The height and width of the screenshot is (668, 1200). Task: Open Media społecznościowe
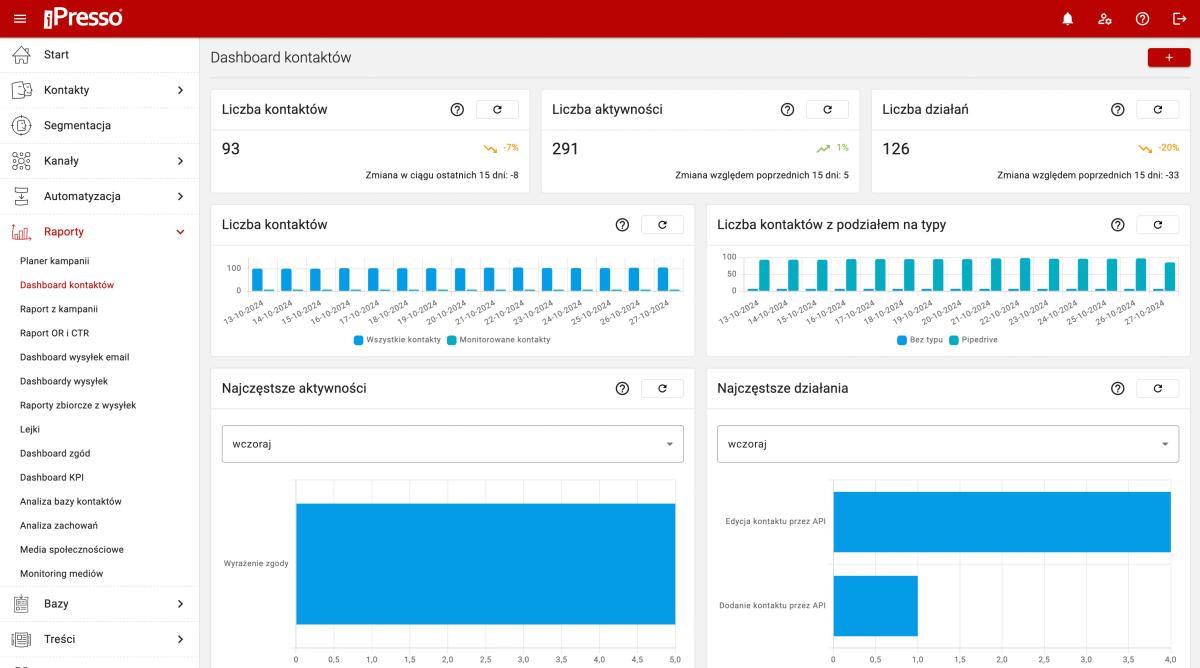click(x=72, y=549)
